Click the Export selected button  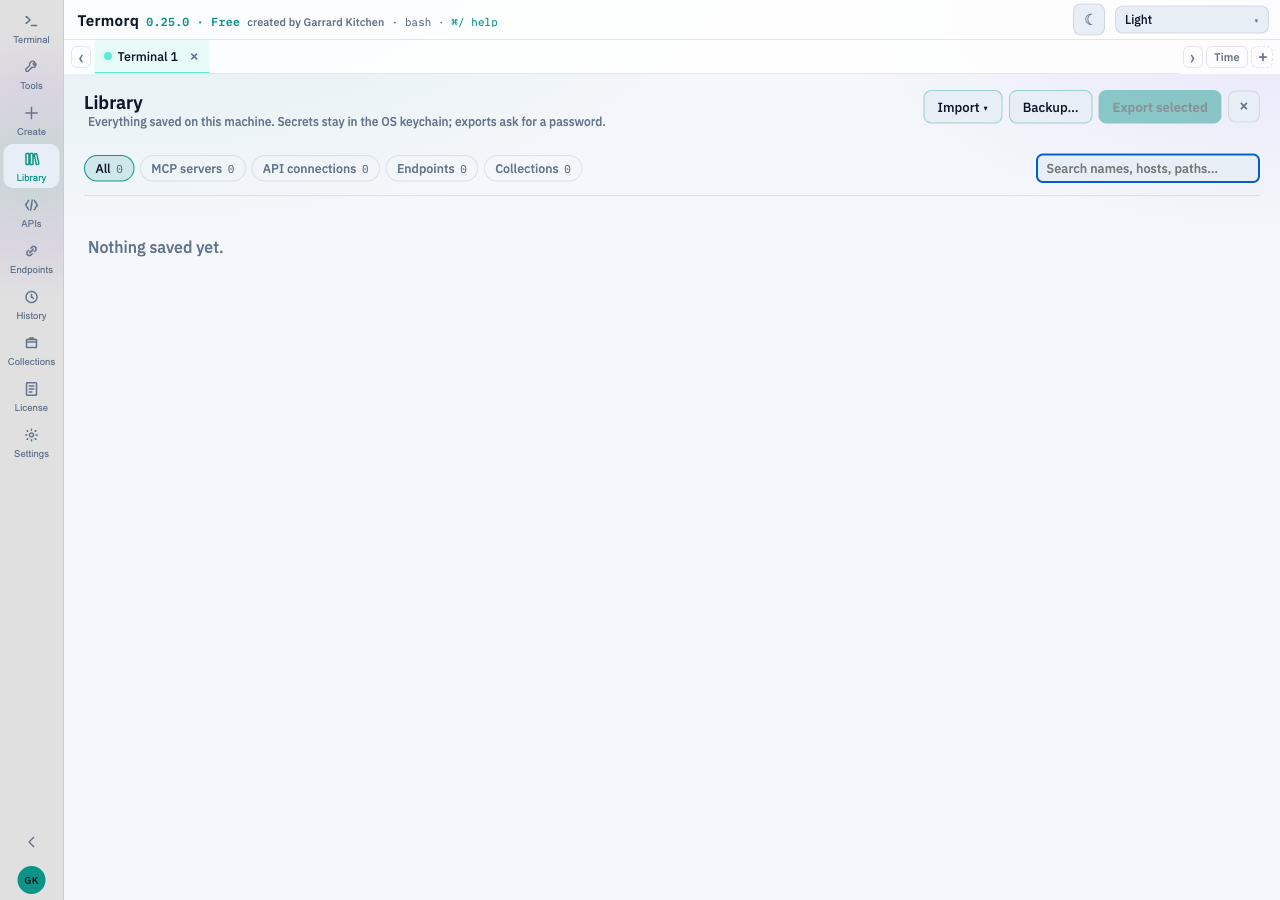[1160, 107]
